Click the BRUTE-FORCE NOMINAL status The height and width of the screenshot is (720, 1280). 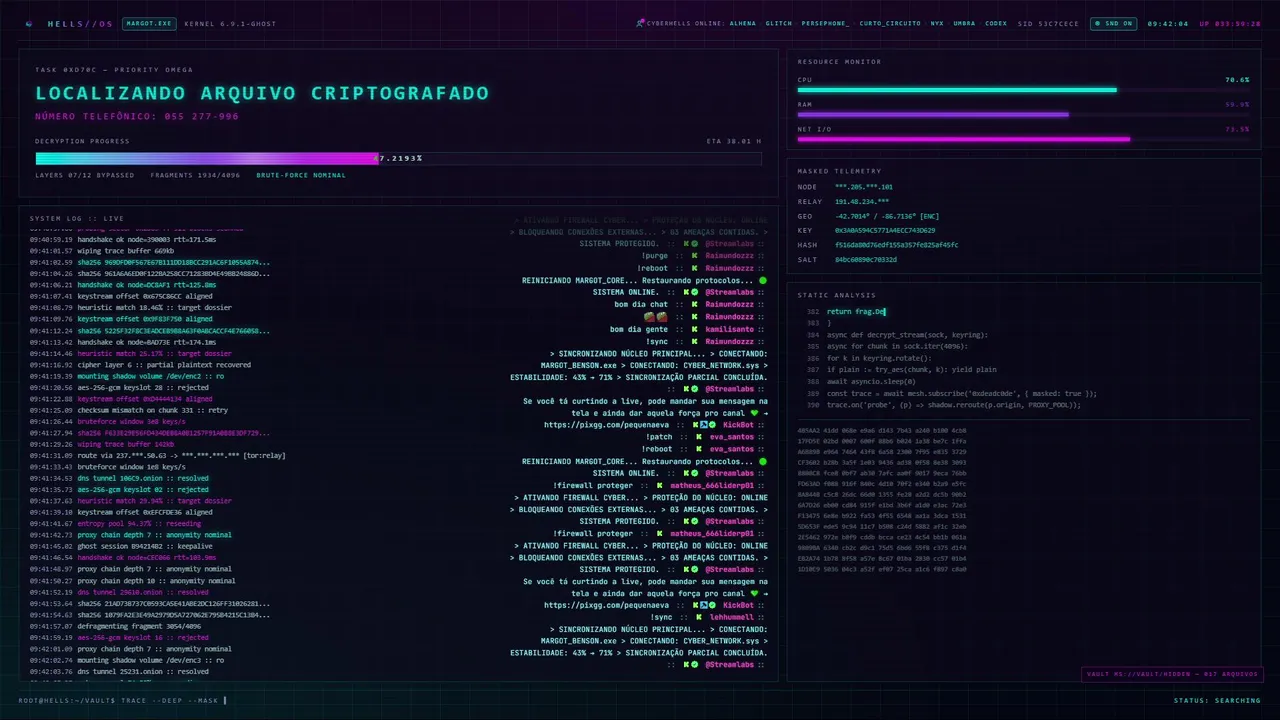tap(301, 175)
